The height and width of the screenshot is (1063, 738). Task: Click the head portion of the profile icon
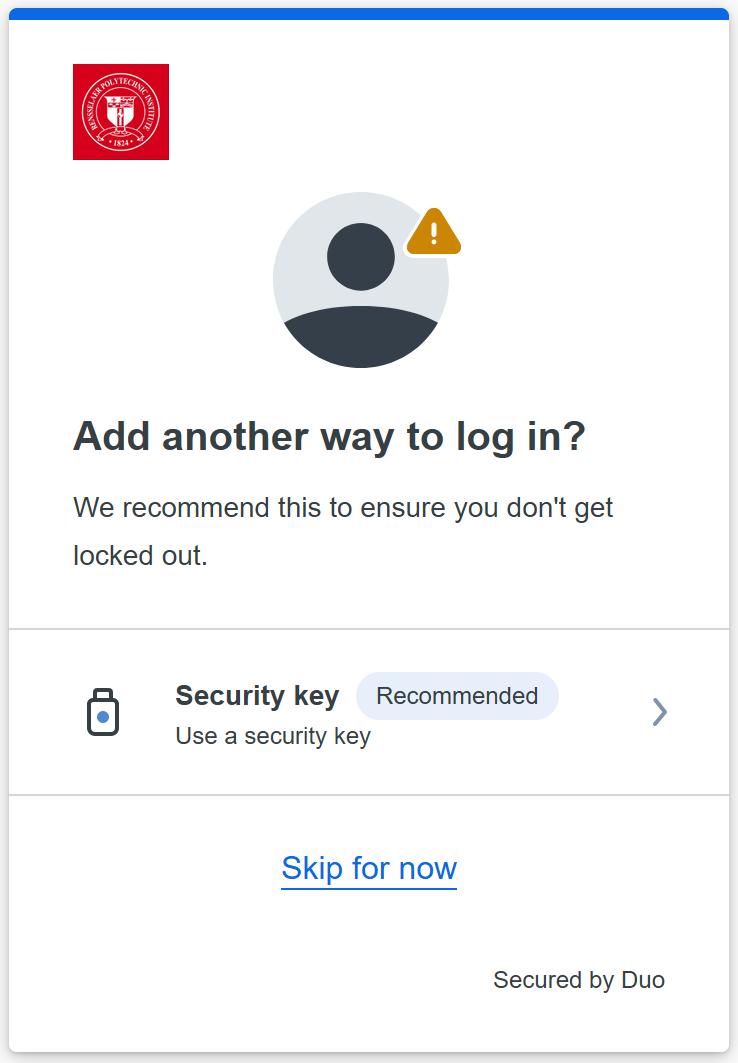tap(360, 258)
